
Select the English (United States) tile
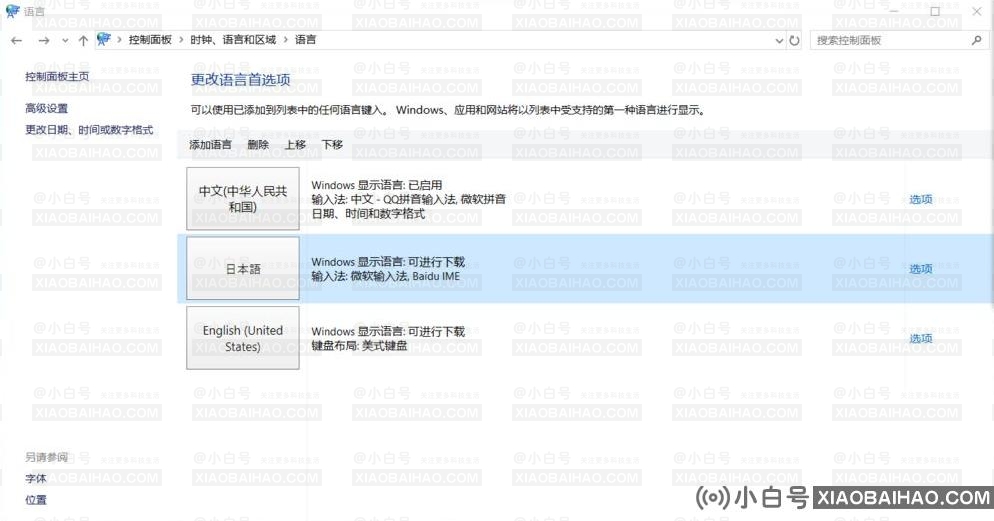pyautogui.click(x=243, y=338)
